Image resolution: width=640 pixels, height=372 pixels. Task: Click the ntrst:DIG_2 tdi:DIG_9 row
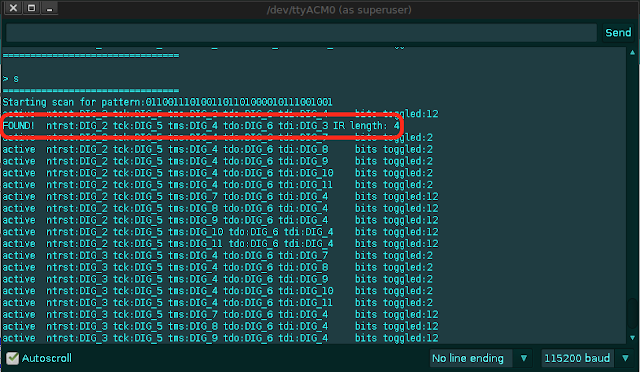pyautogui.click(x=218, y=161)
